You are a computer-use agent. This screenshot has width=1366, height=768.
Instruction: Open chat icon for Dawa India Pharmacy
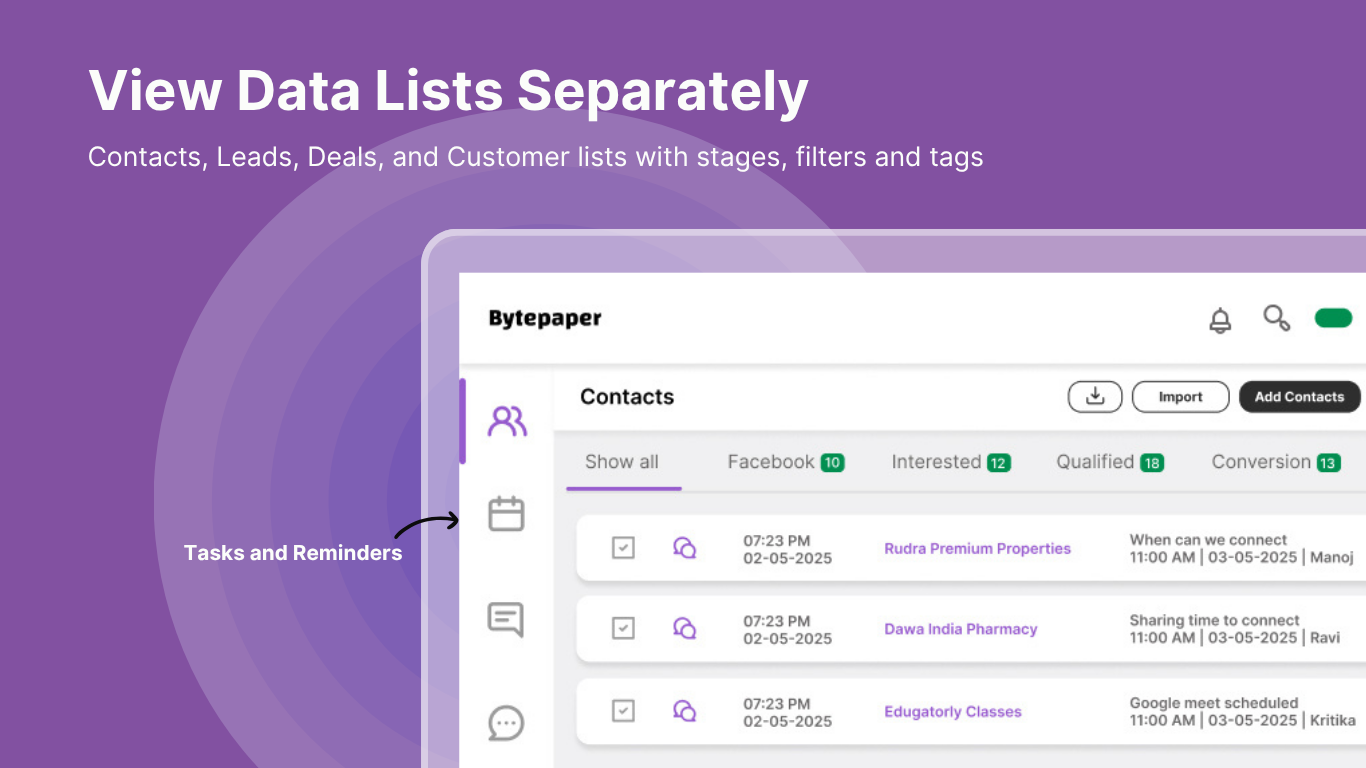684,628
